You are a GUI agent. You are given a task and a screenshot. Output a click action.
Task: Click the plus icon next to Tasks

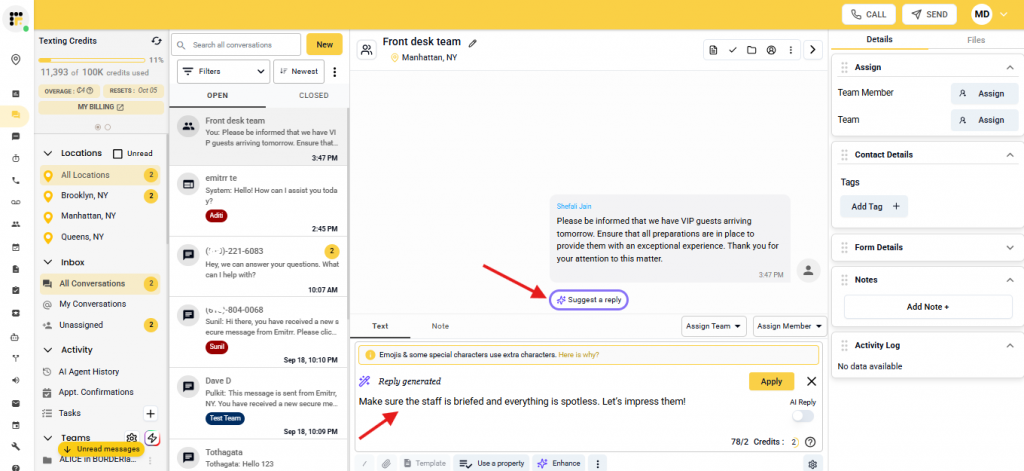pyautogui.click(x=151, y=413)
